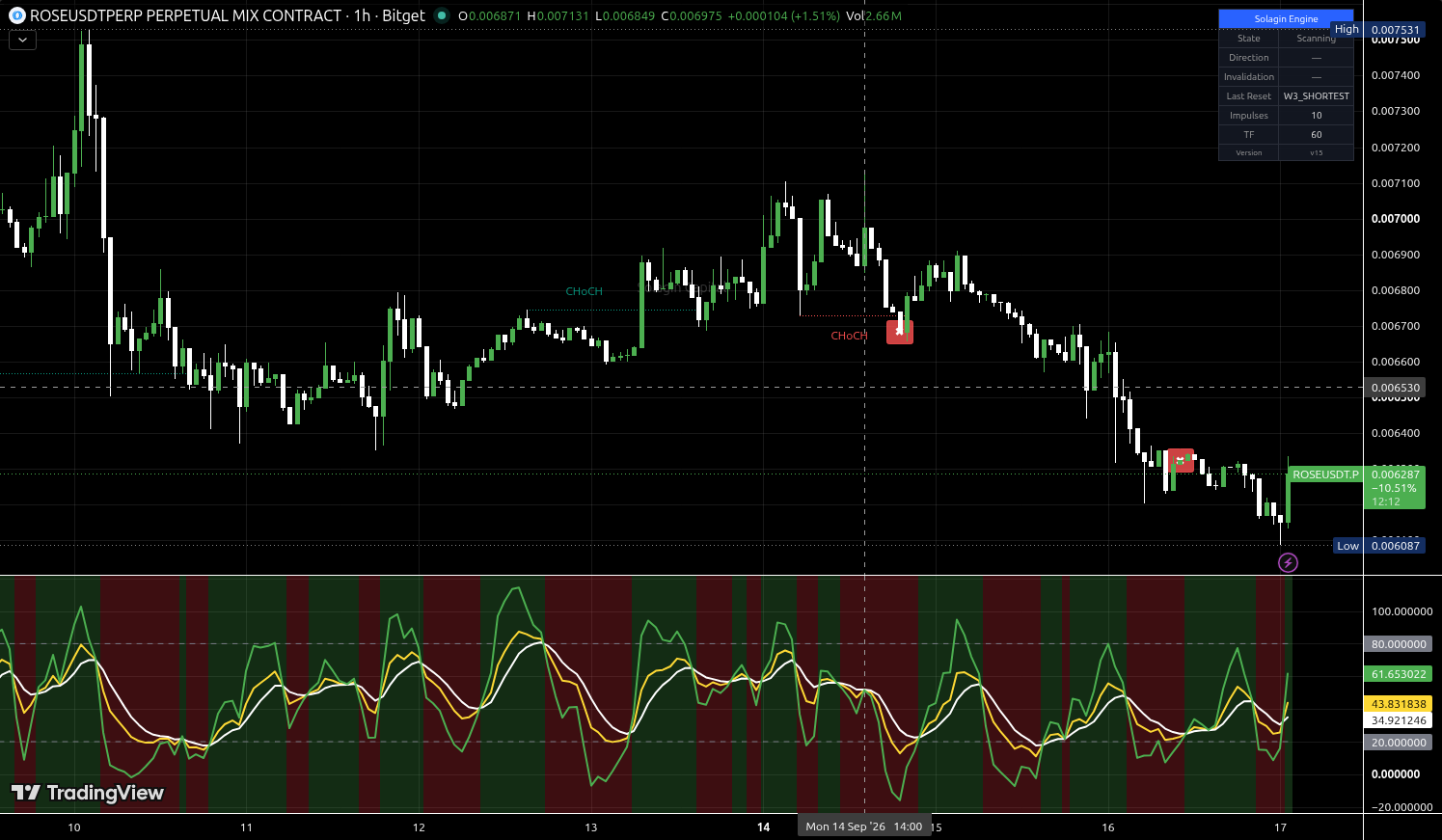The width and height of the screenshot is (1442, 840).
Task: Click the TF value 60
Action: click(1317, 135)
